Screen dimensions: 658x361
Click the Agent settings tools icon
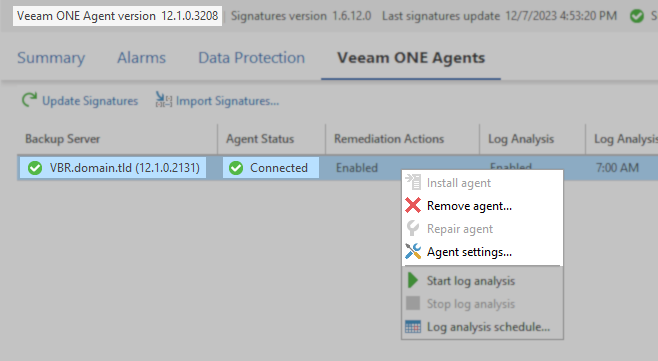pos(413,251)
